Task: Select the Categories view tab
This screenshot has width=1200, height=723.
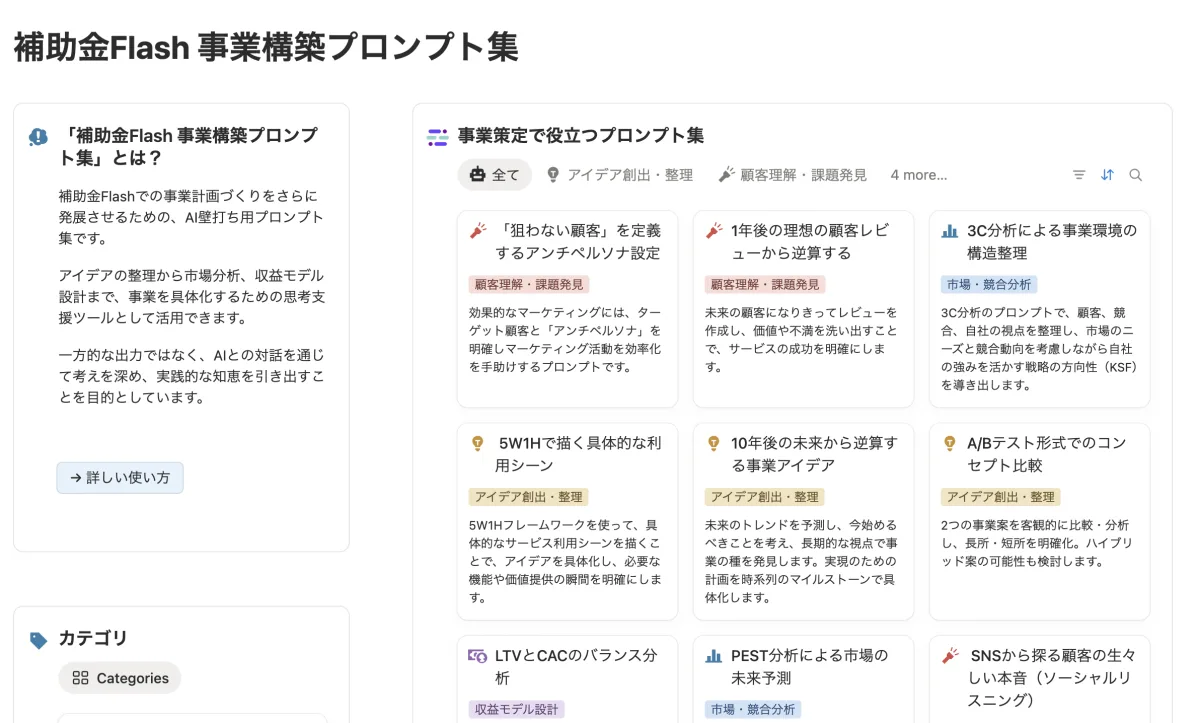Action: (120, 678)
